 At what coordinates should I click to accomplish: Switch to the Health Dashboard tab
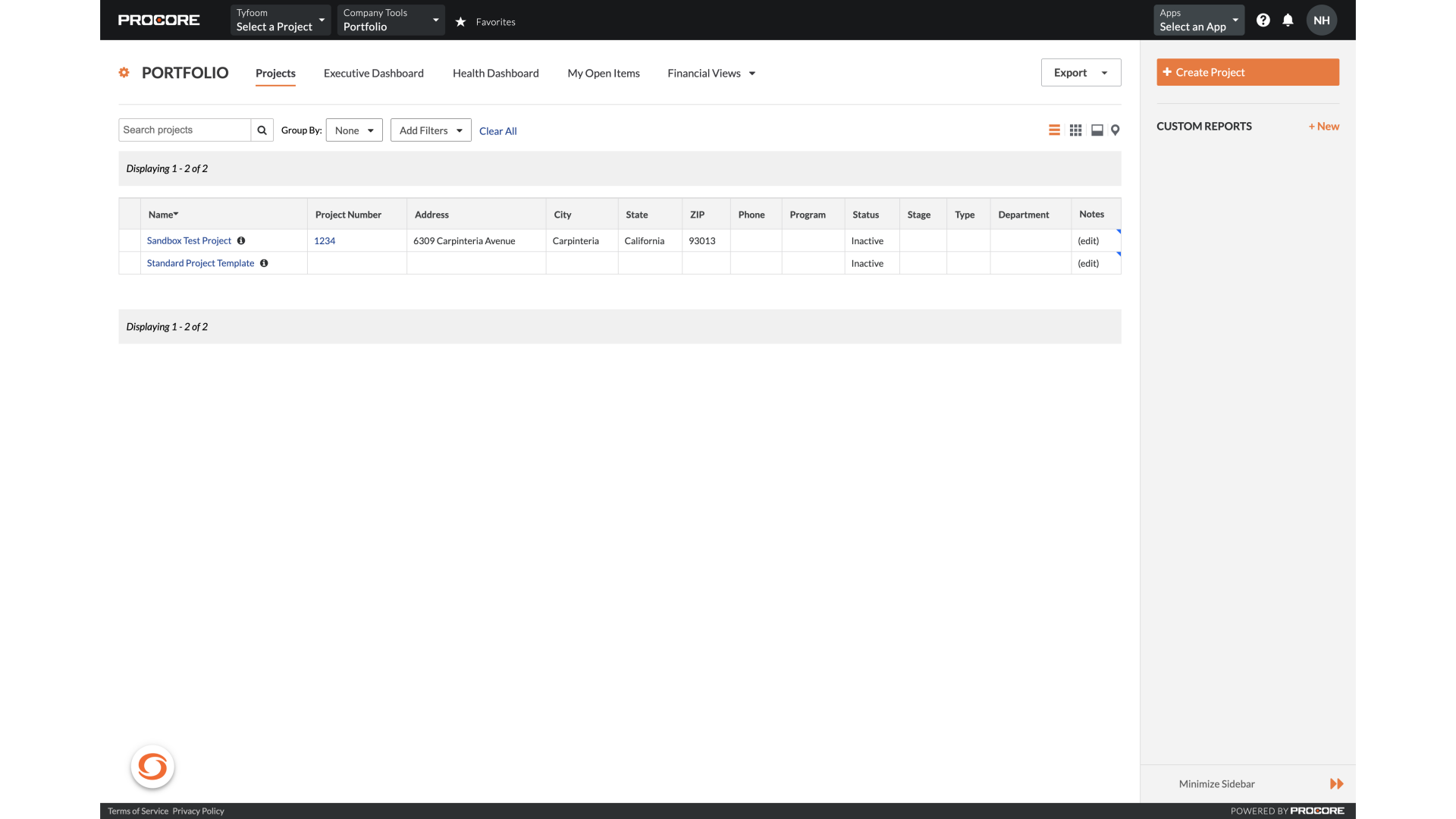(x=495, y=72)
